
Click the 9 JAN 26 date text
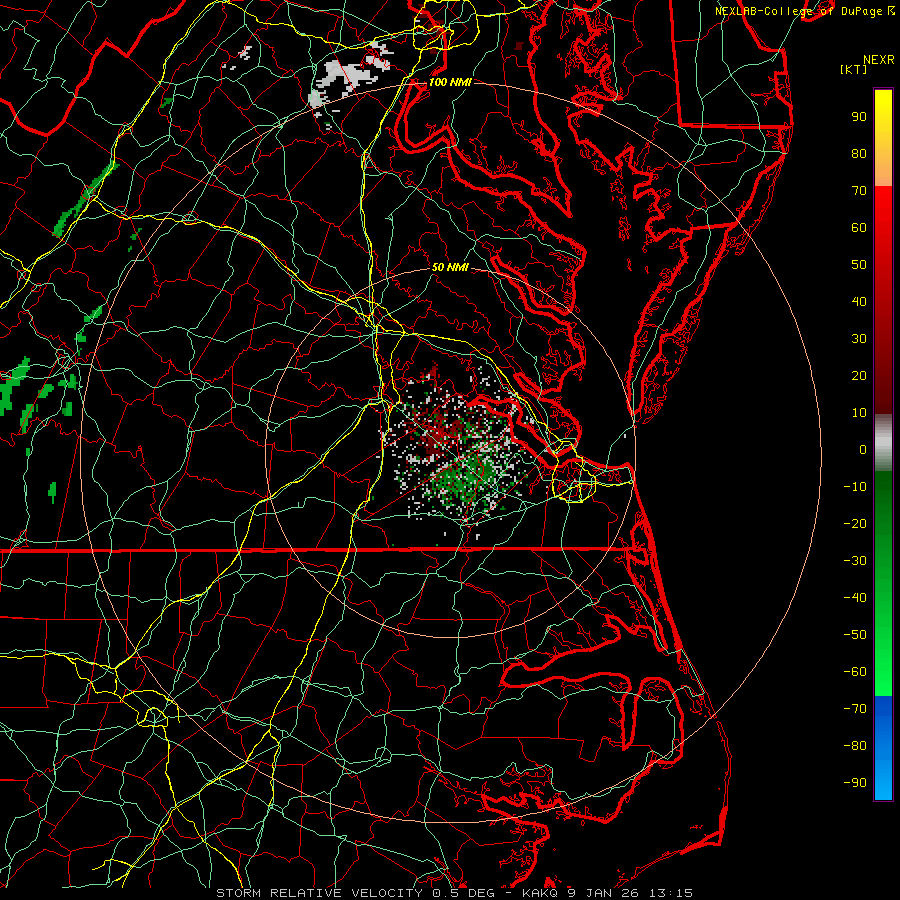coord(603,893)
